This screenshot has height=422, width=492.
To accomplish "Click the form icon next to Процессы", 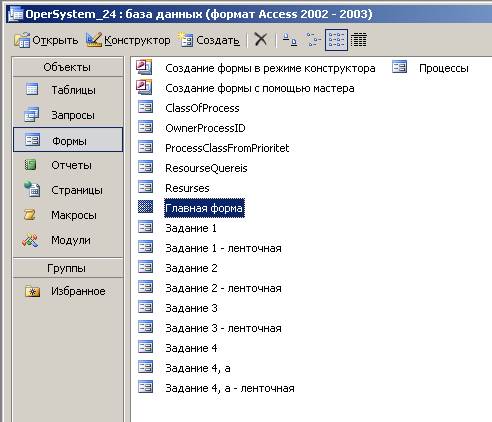I will pos(399,67).
